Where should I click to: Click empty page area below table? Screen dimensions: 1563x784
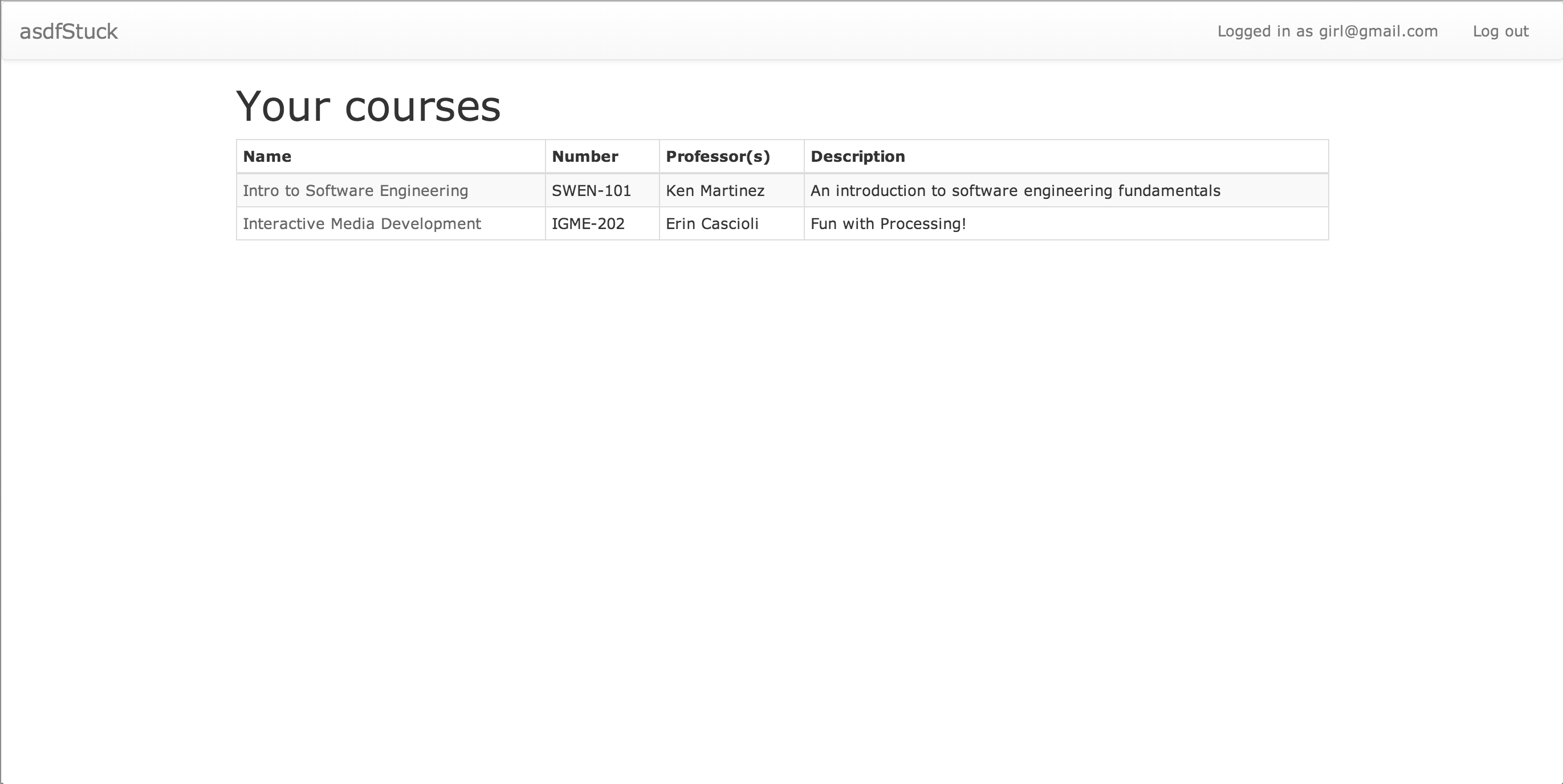point(782,485)
